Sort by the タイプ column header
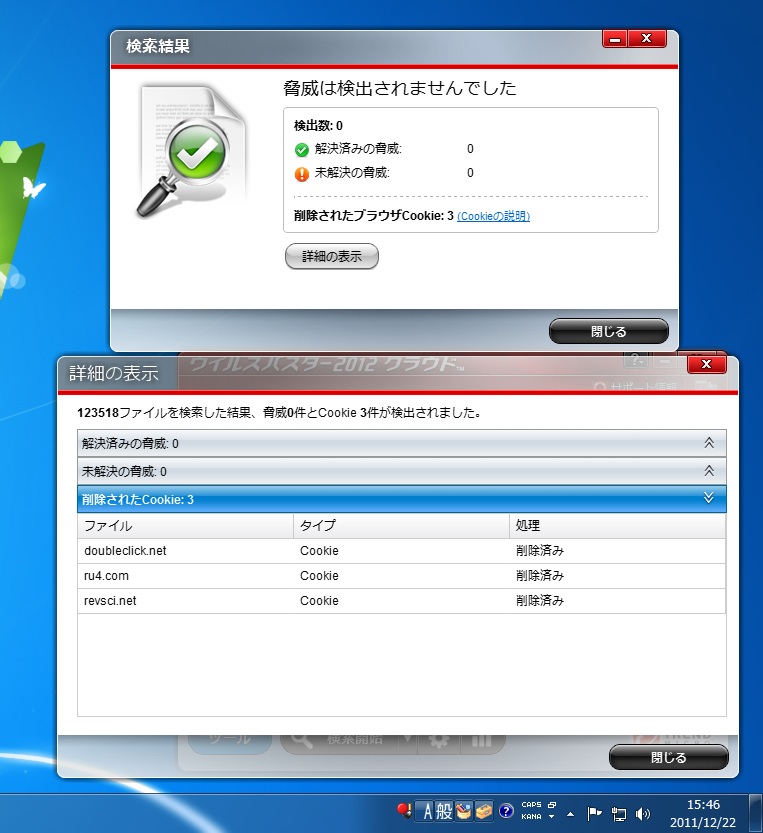763x833 pixels. (x=401, y=526)
